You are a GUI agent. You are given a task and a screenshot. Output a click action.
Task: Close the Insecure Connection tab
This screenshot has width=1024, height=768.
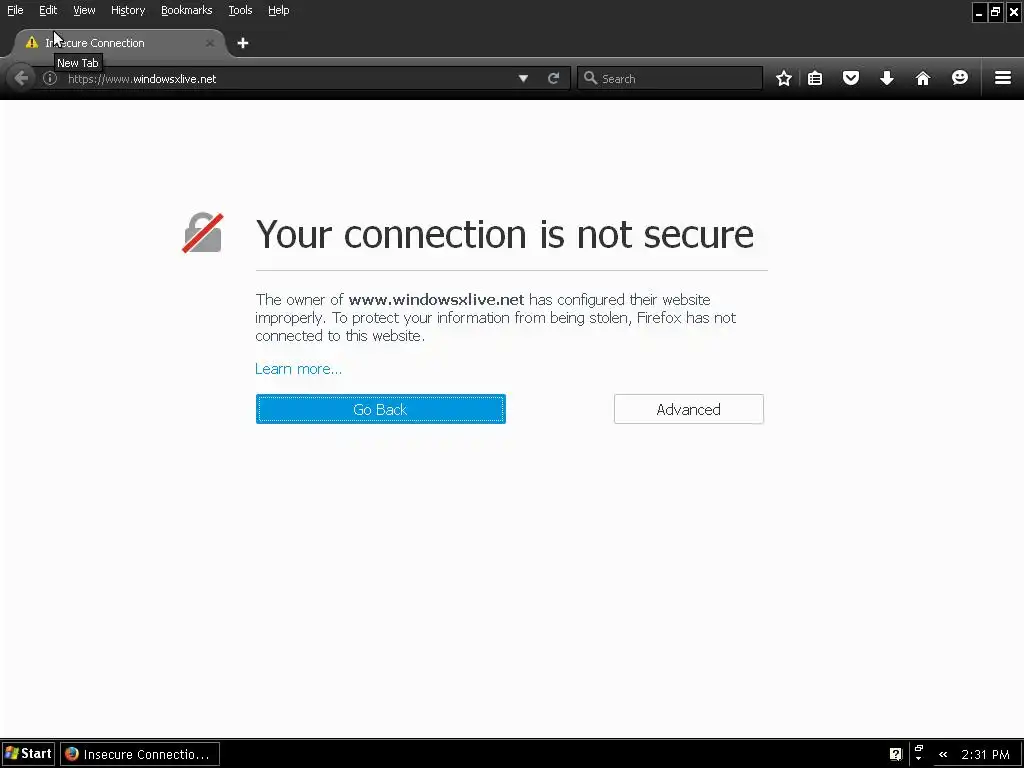click(210, 43)
